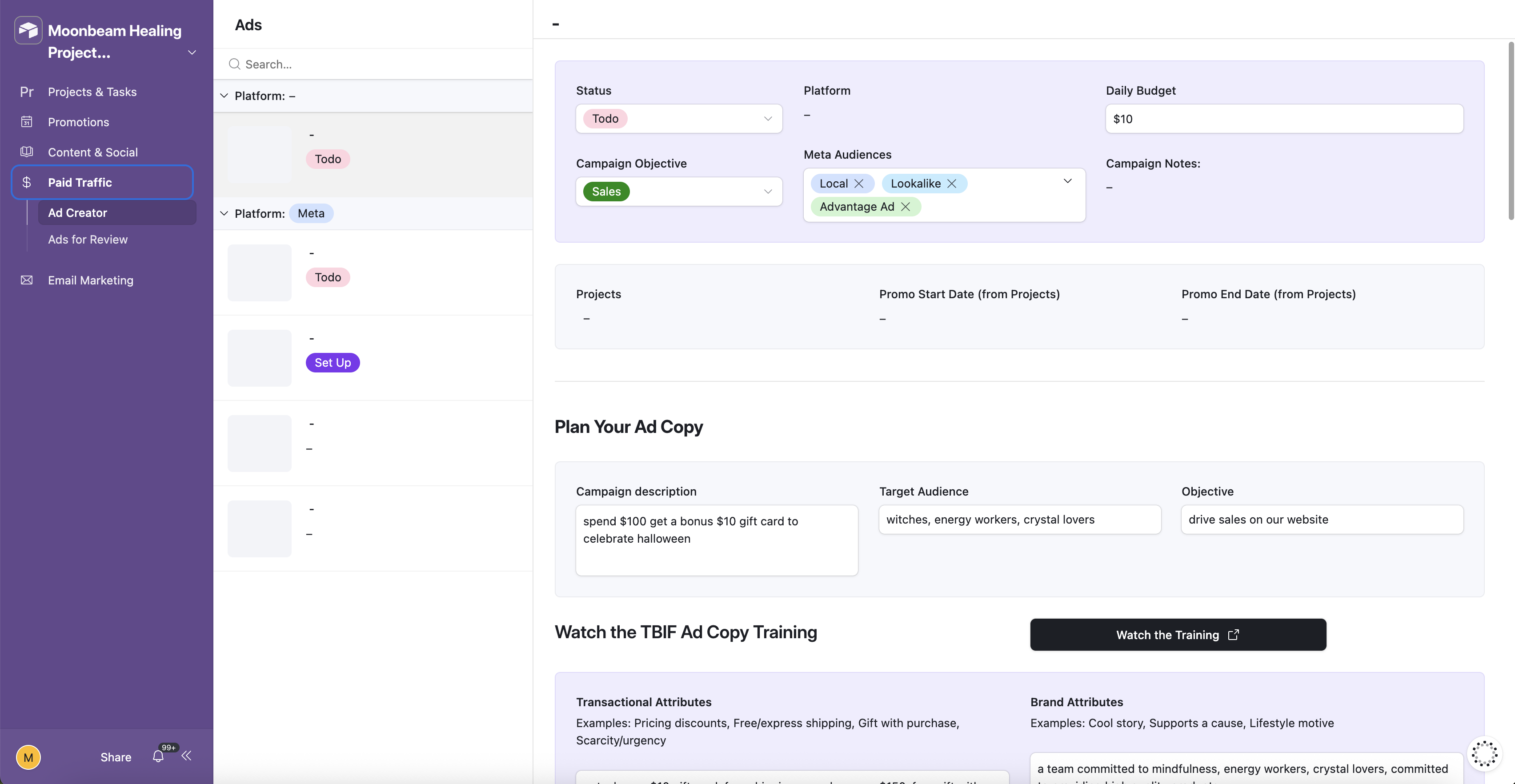Open the Status dropdown showing Todo
The width and height of the screenshot is (1515, 784).
click(679, 119)
